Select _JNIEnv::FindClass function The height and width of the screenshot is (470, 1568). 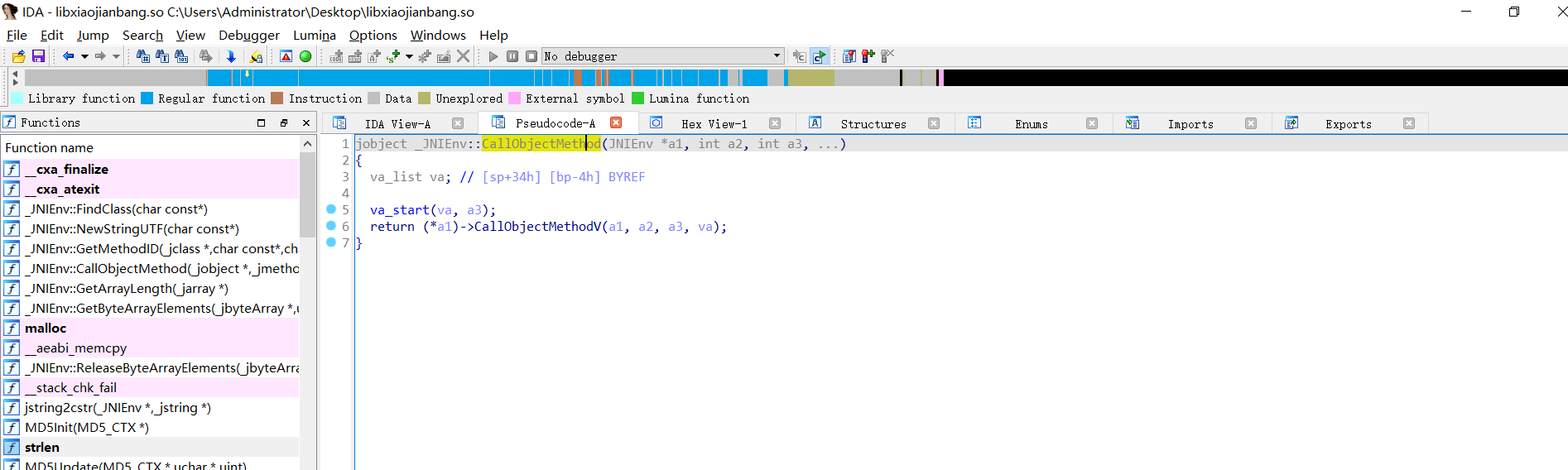(x=151, y=209)
